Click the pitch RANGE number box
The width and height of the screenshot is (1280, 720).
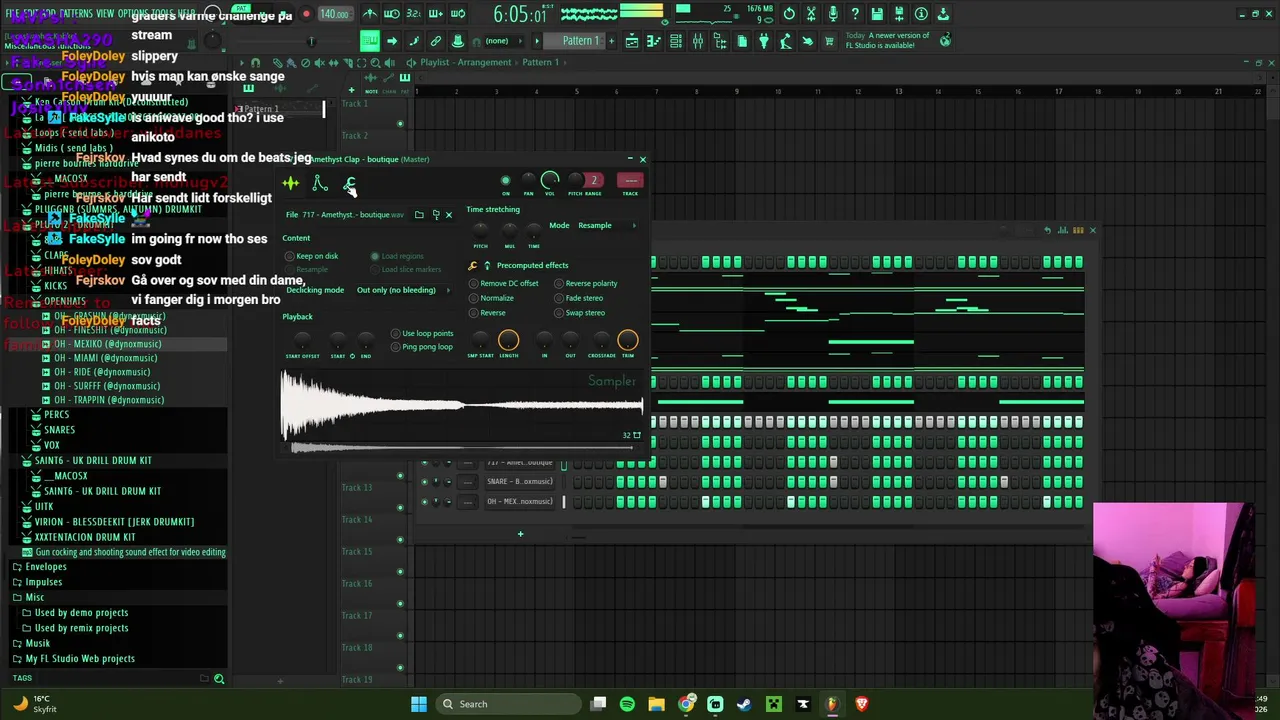[x=593, y=181]
